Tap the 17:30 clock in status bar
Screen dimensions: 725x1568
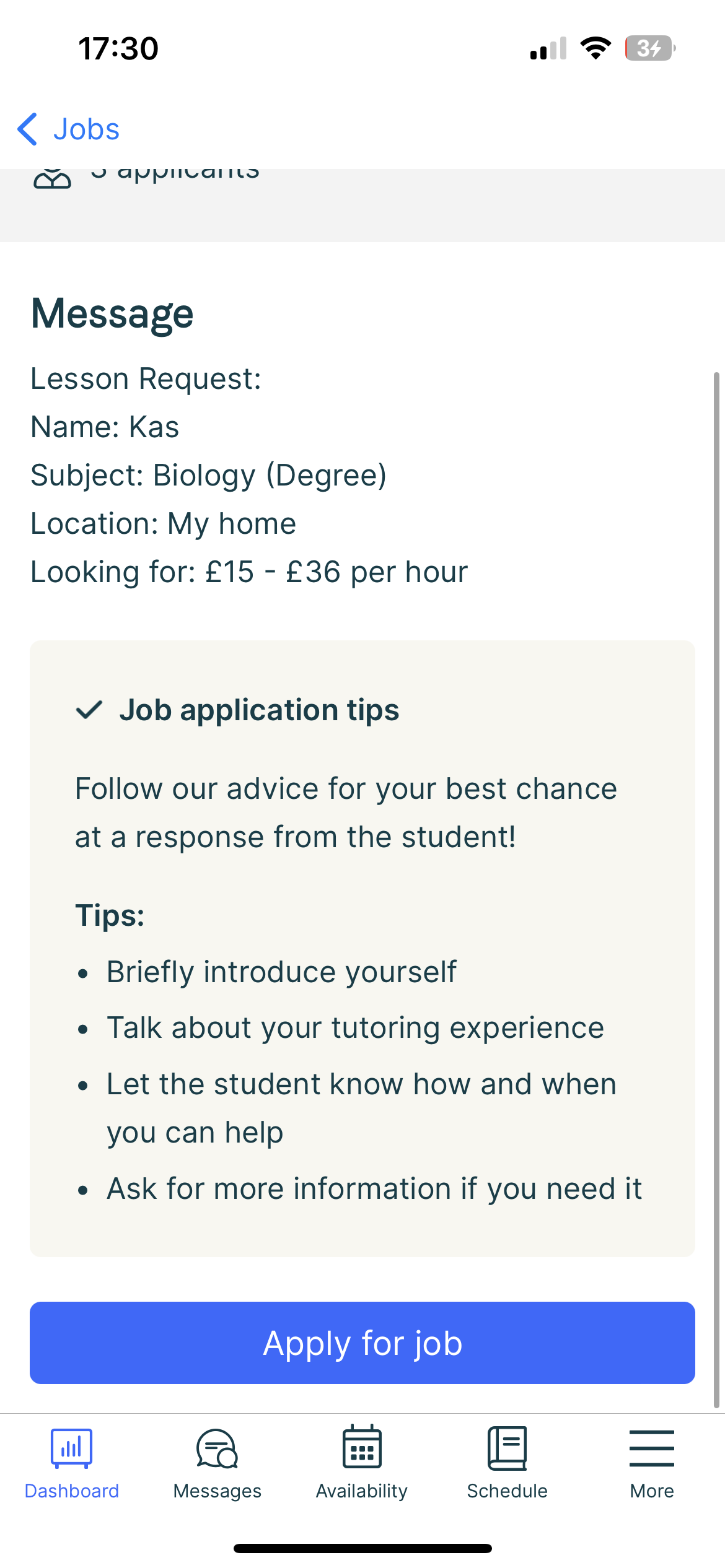[x=118, y=48]
